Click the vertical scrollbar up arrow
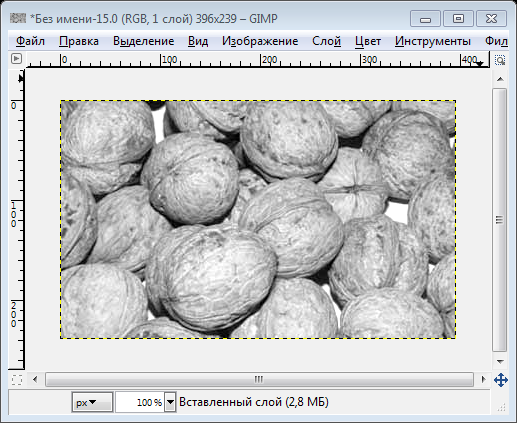Image resolution: width=517 pixels, height=423 pixels. click(x=500, y=79)
